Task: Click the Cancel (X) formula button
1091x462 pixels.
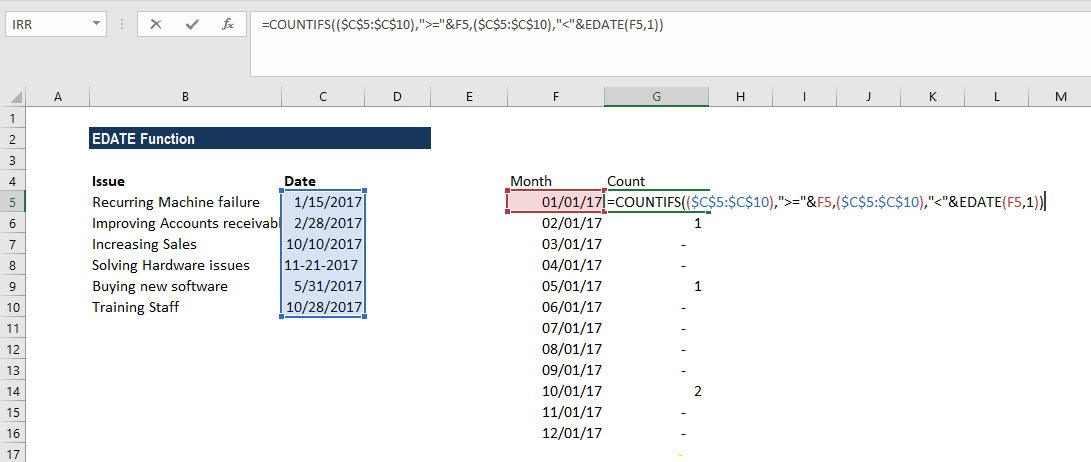Action: (x=155, y=24)
